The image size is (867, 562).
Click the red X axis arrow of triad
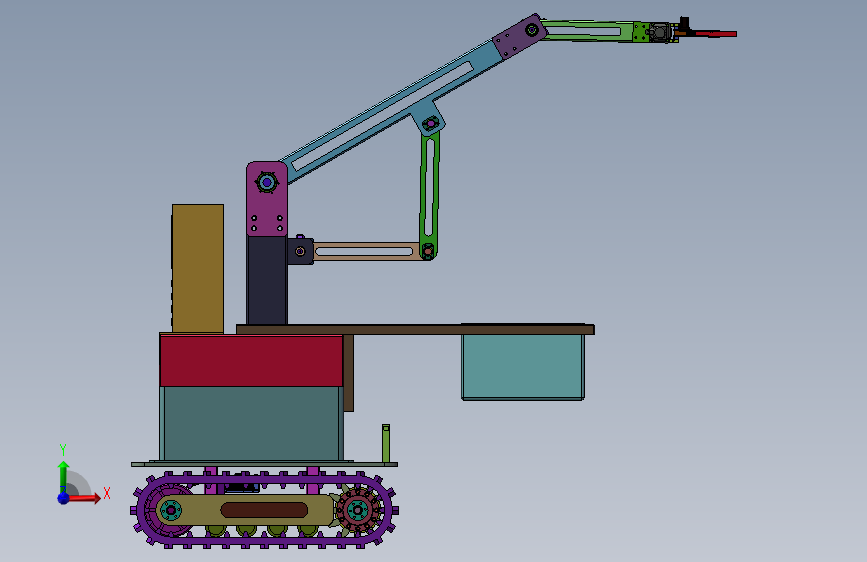85,498
